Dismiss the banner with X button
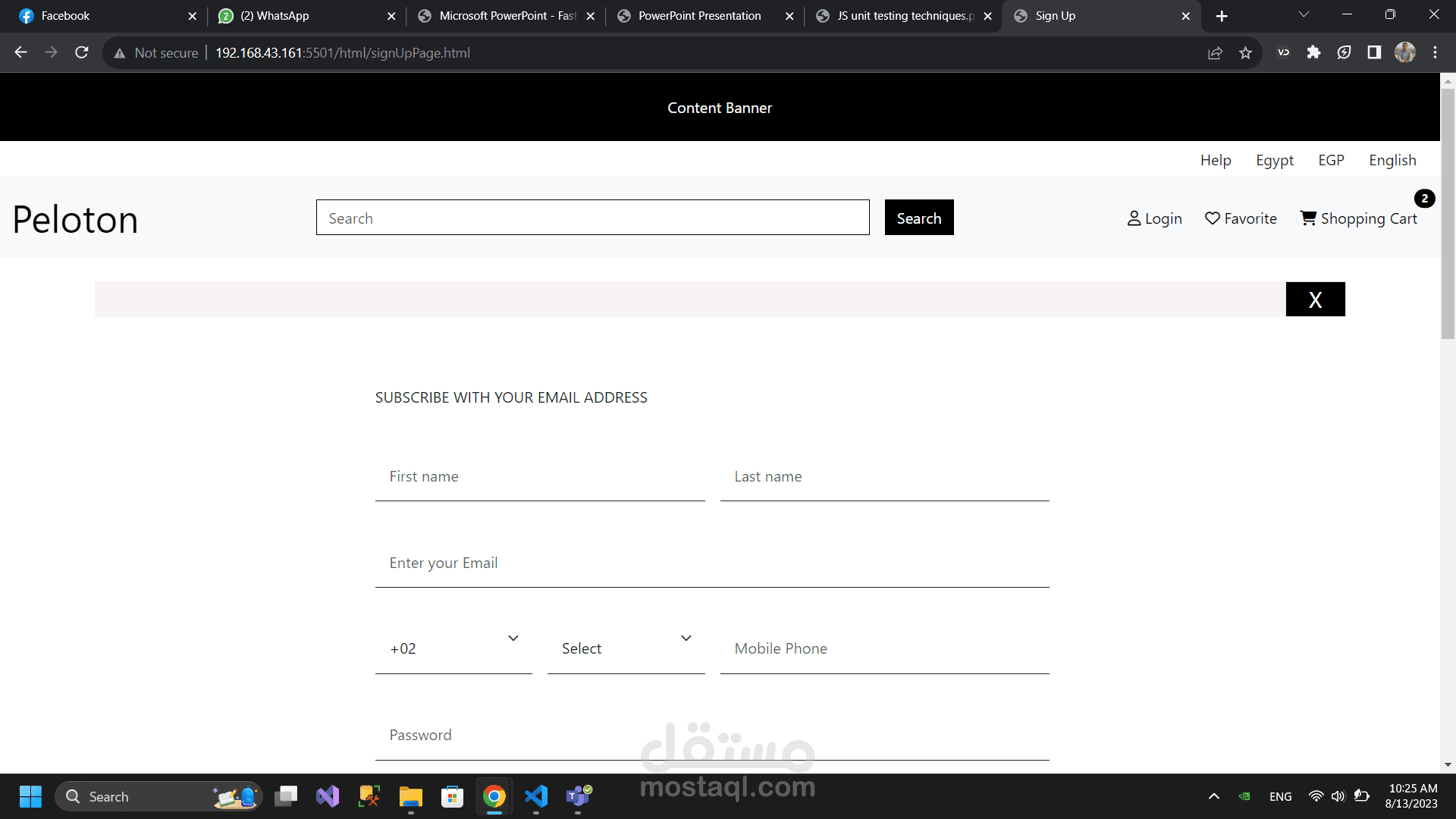 (1315, 300)
